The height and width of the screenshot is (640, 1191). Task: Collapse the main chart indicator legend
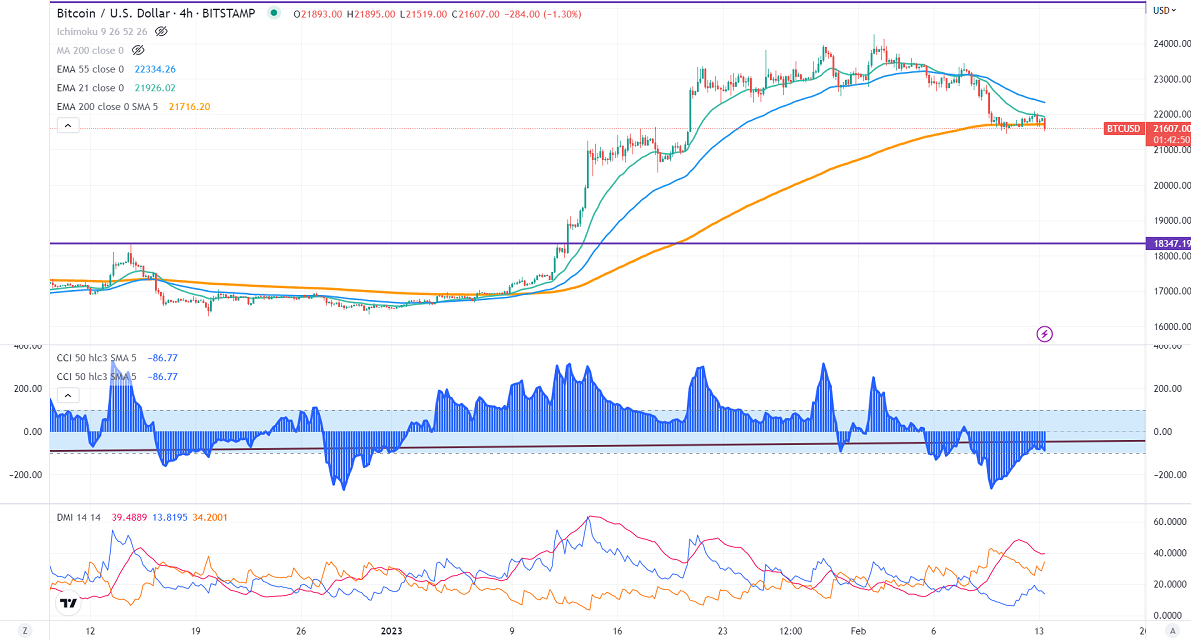click(x=67, y=126)
